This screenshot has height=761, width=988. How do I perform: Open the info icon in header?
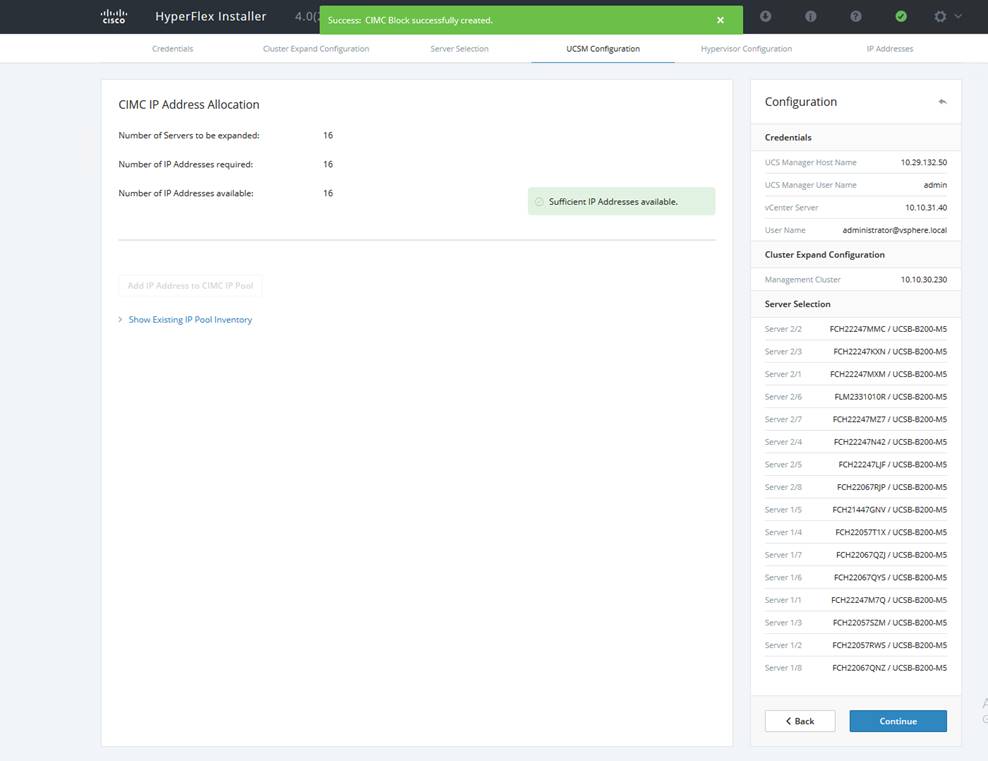click(811, 16)
